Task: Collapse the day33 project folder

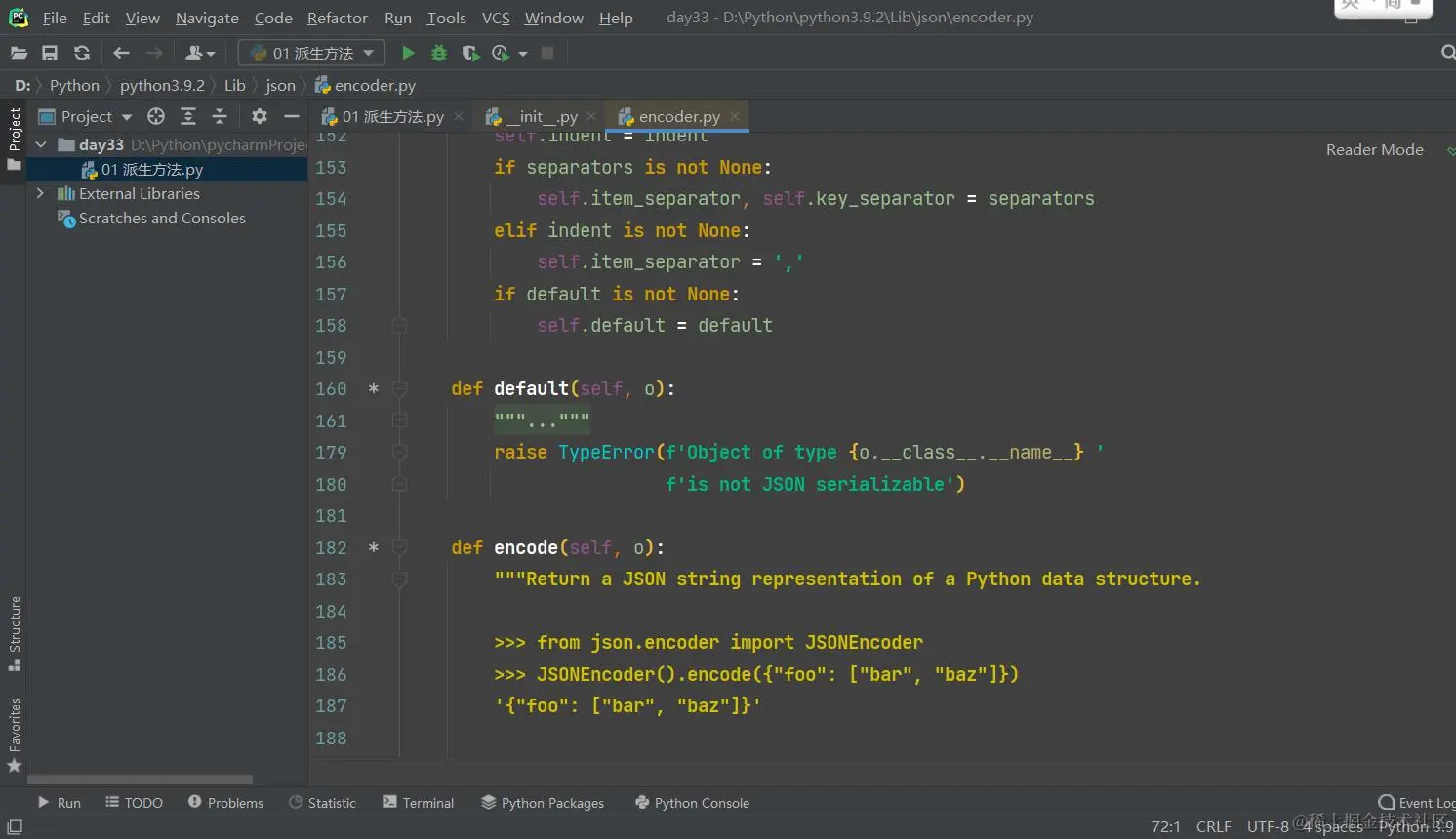Action: (x=41, y=144)
